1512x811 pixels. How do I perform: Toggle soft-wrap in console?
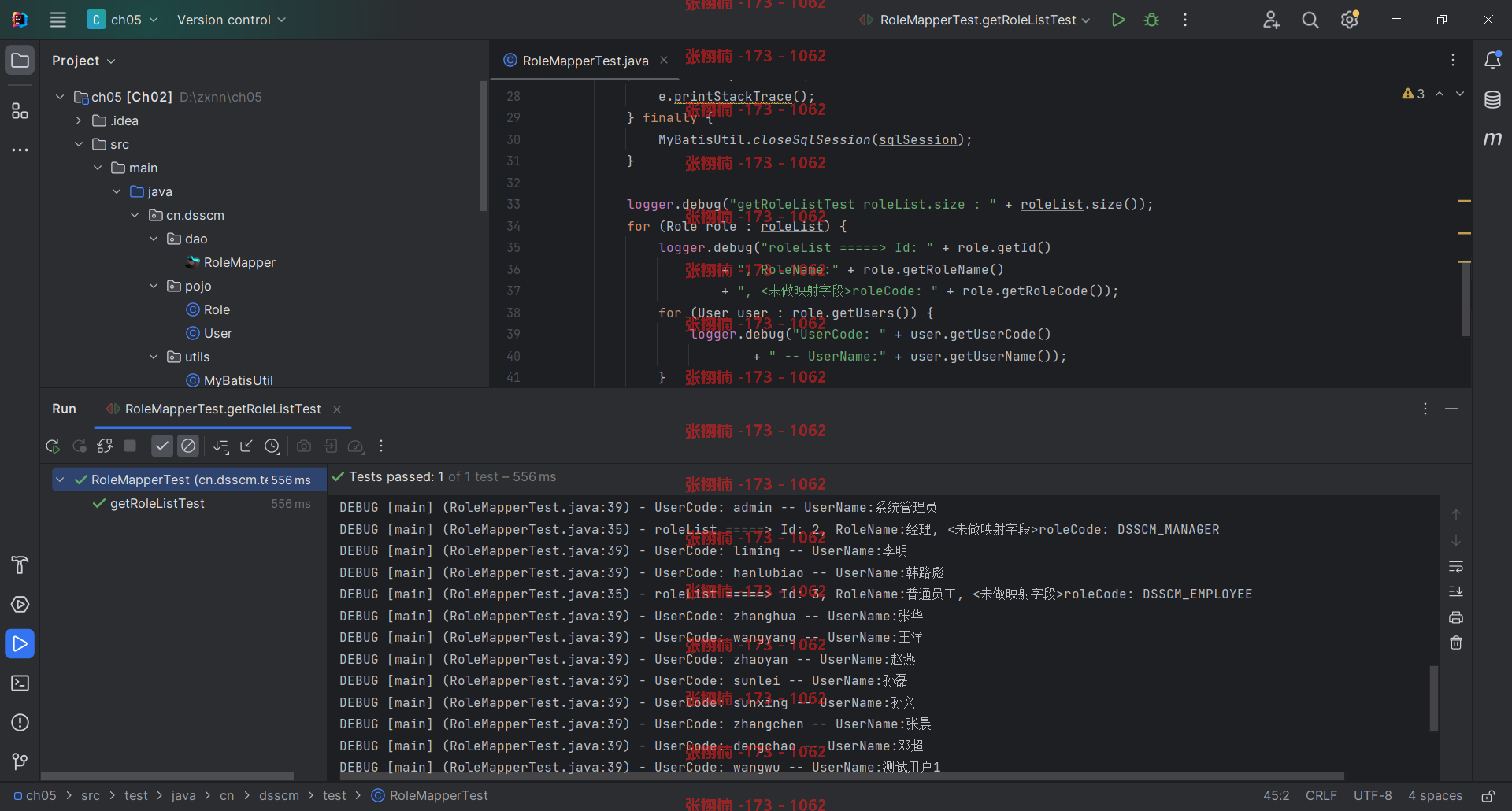pyautogui.click(x=1456, y=567)
